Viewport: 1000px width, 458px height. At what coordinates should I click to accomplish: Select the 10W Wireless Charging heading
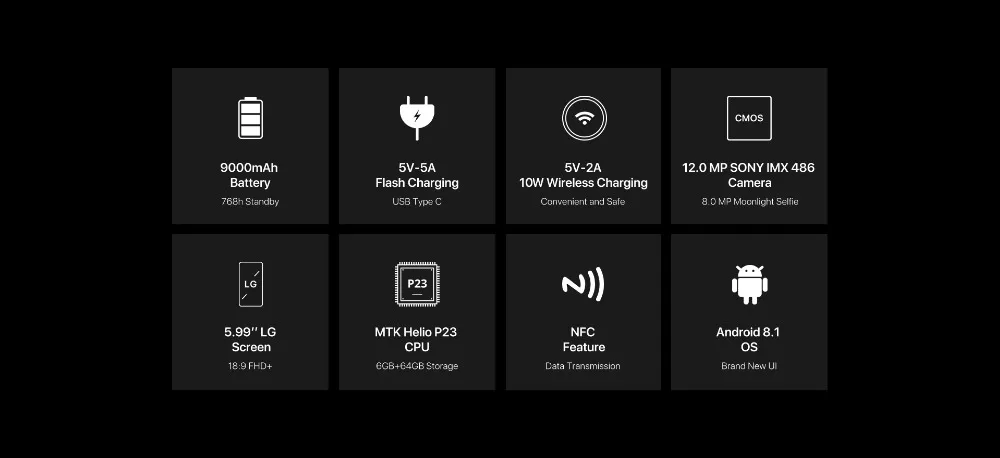tap(583, 182)
